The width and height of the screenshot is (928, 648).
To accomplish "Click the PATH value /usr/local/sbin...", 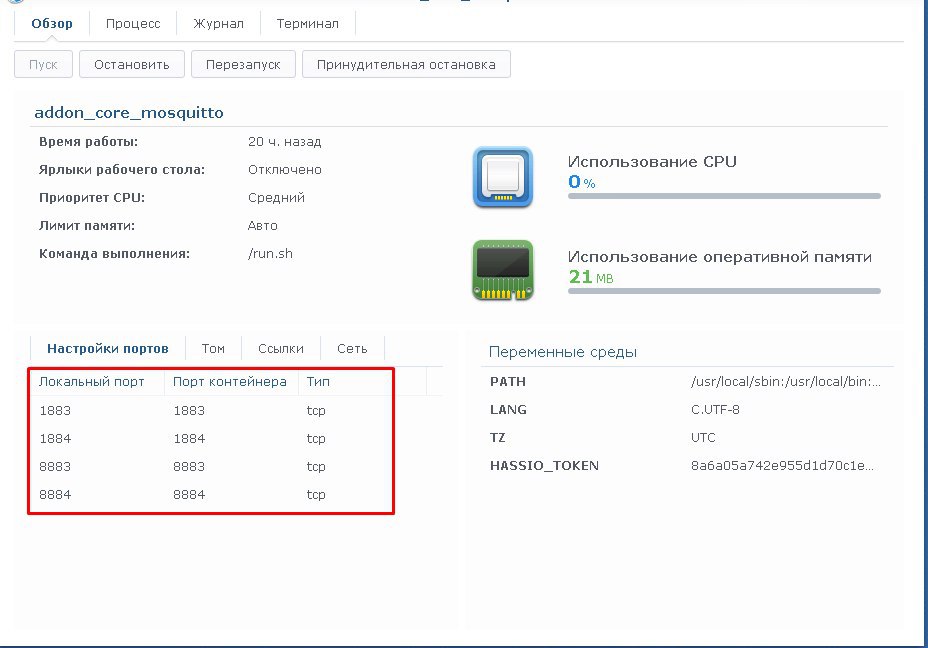I will coord(785,382).
